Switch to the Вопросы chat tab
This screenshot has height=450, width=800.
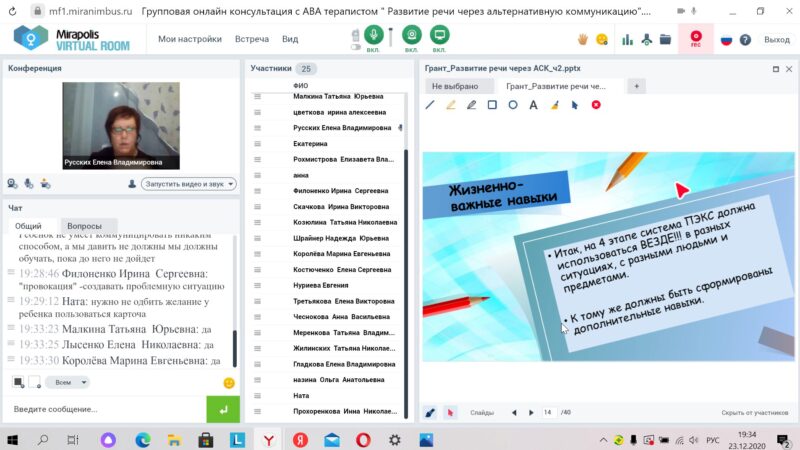point(85,226)
